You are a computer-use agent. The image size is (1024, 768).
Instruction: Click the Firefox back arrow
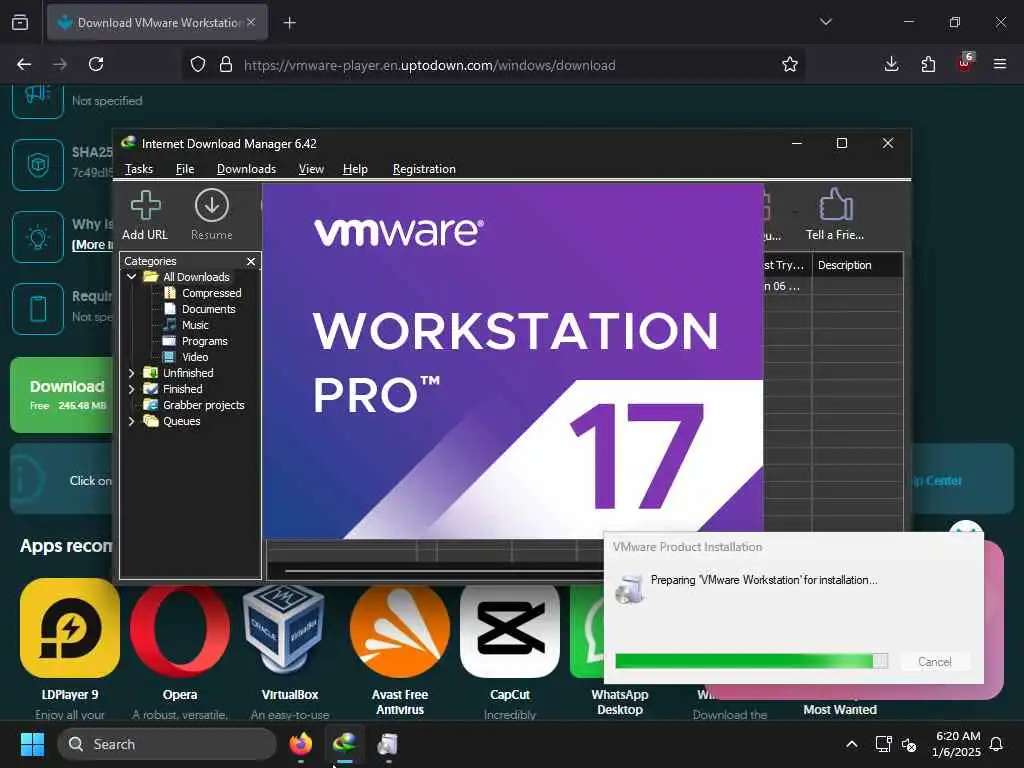pos(24,64)
